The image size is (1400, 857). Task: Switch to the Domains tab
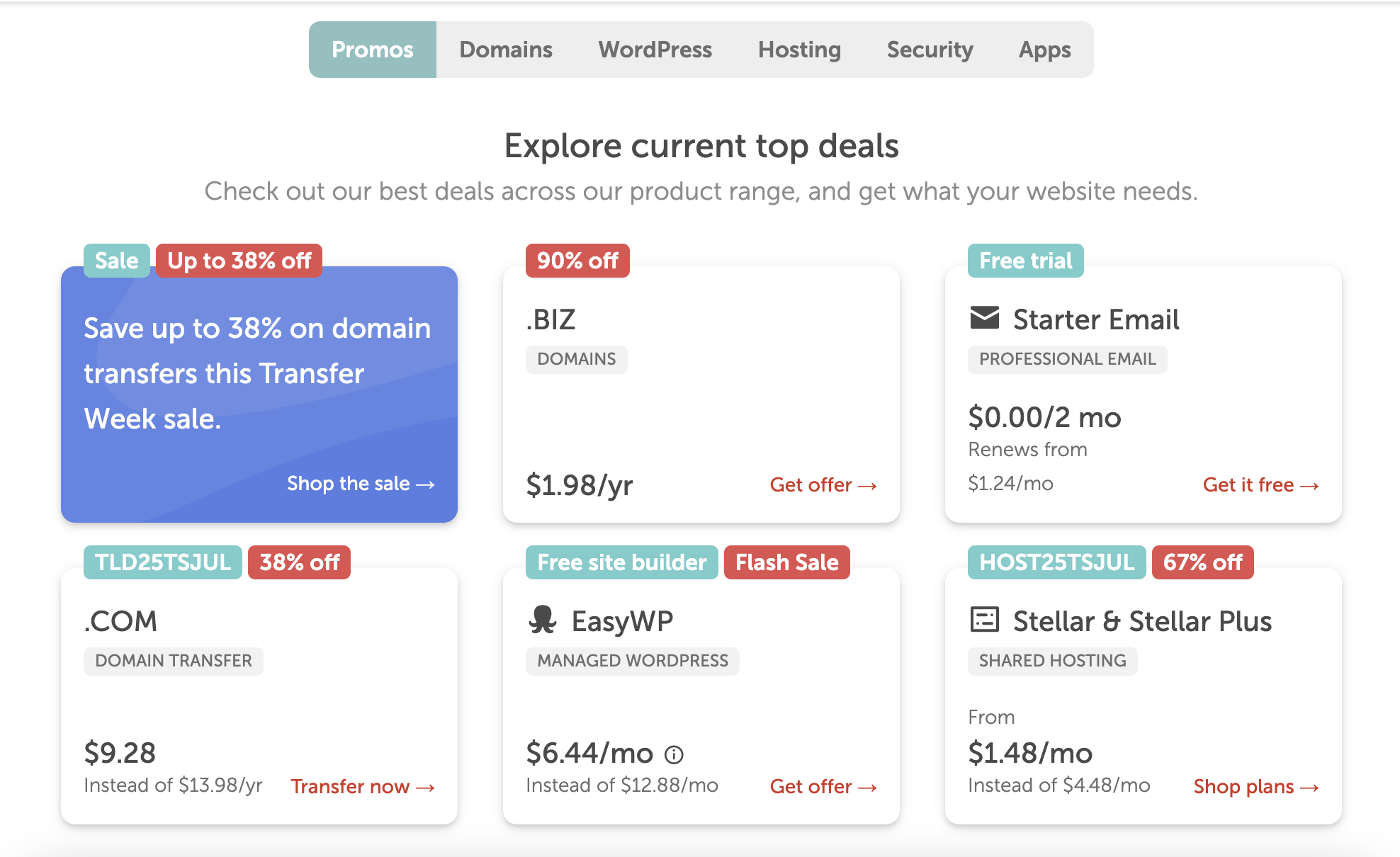(506, 50)
